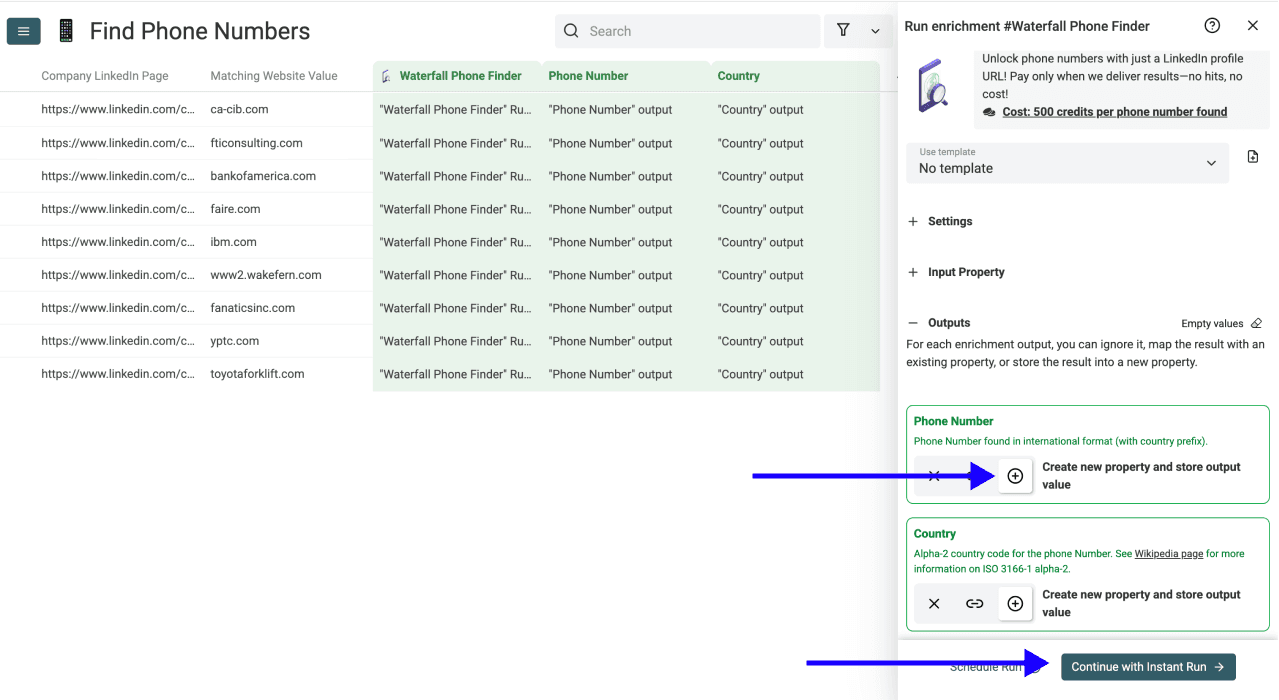This screenshot has height=700, width=1279.
Task: Toggle ignore for the Country output
Action: click(933, 602)
